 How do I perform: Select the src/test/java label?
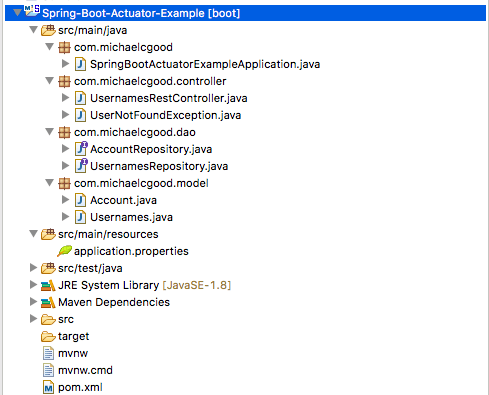click(x=90, y=269)
